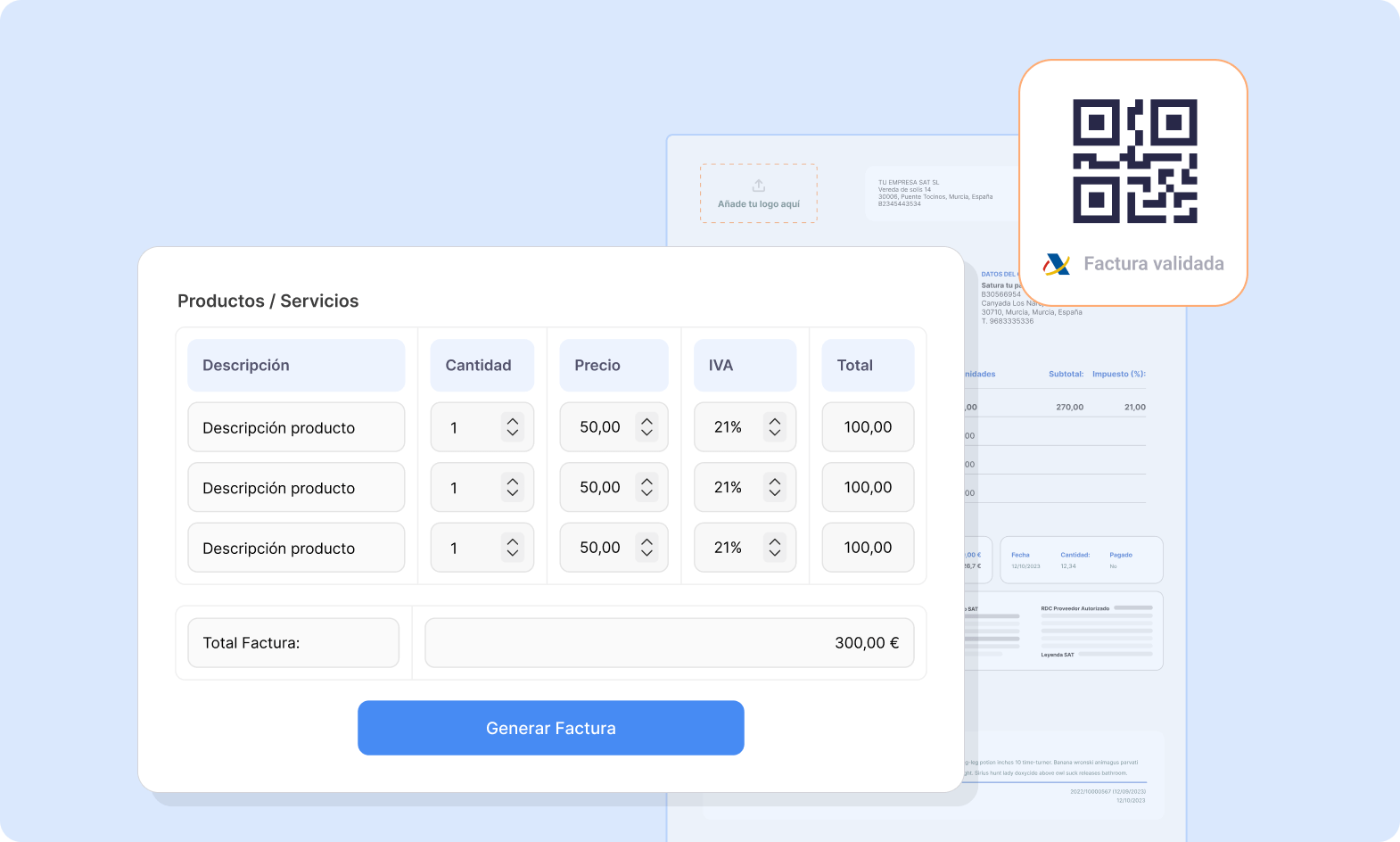Click the 300,00 € total invoice field

669,643
